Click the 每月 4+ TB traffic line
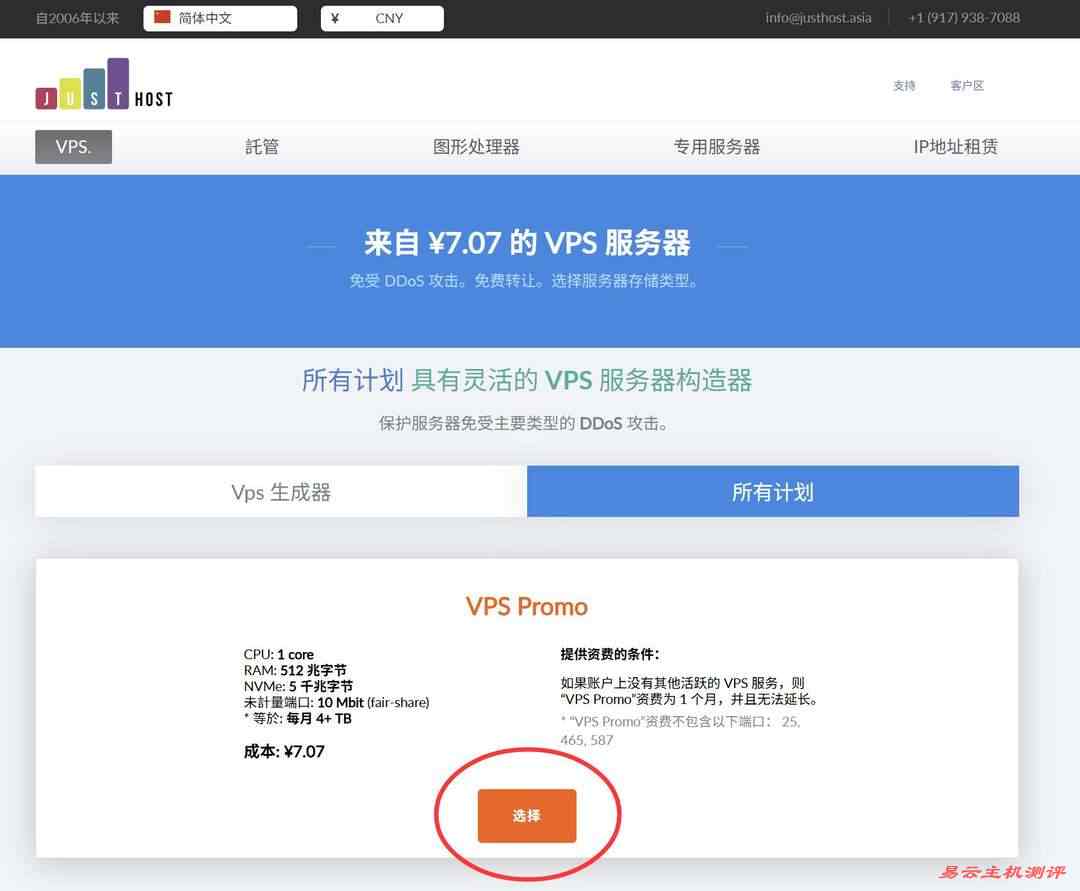 point(298,718)
